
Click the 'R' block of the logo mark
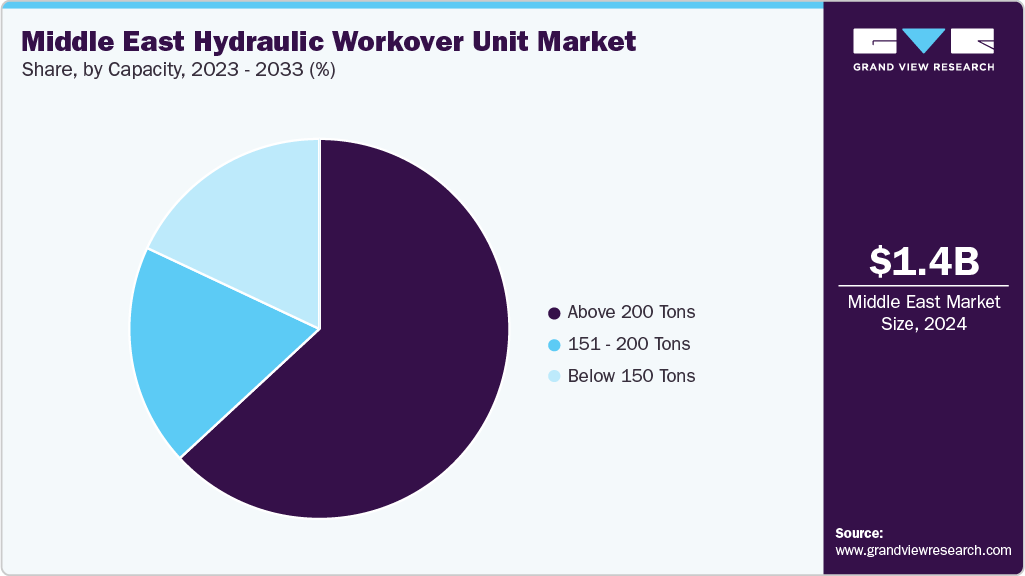972,42
